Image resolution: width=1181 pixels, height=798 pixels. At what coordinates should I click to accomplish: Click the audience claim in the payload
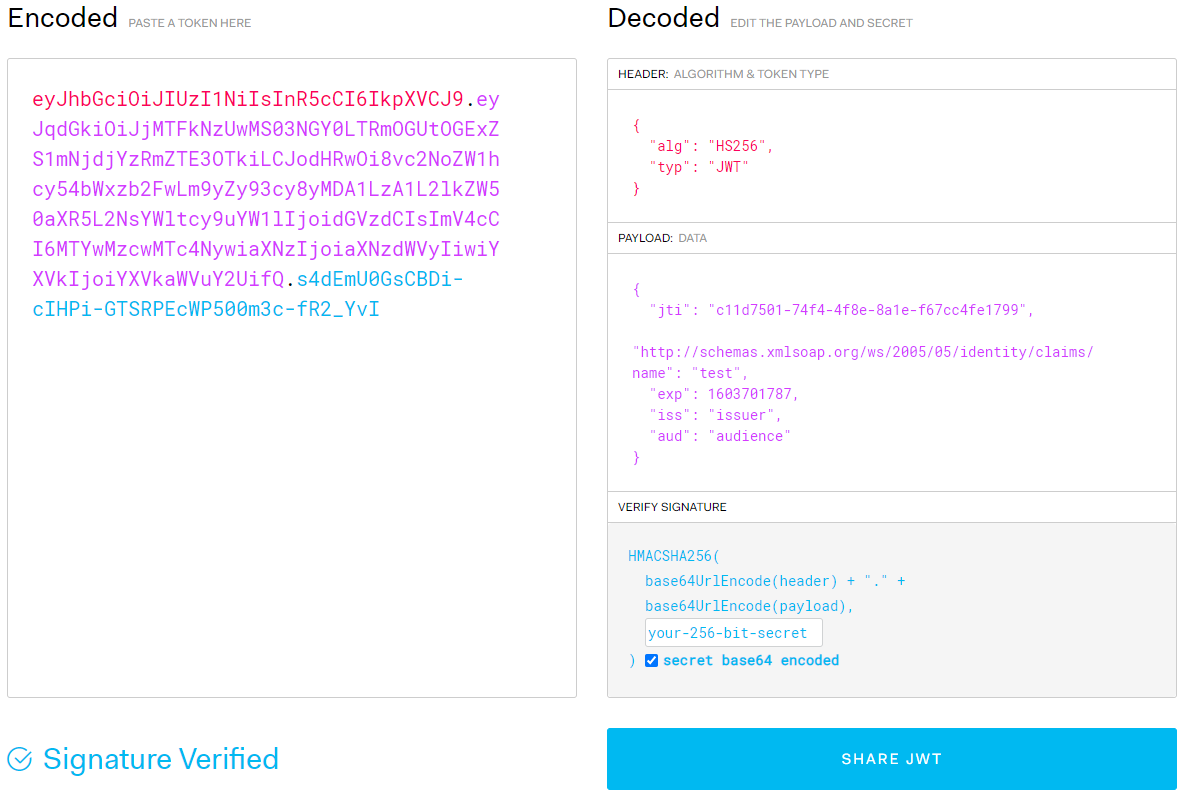pyautogui.click(x=756, y=435)
